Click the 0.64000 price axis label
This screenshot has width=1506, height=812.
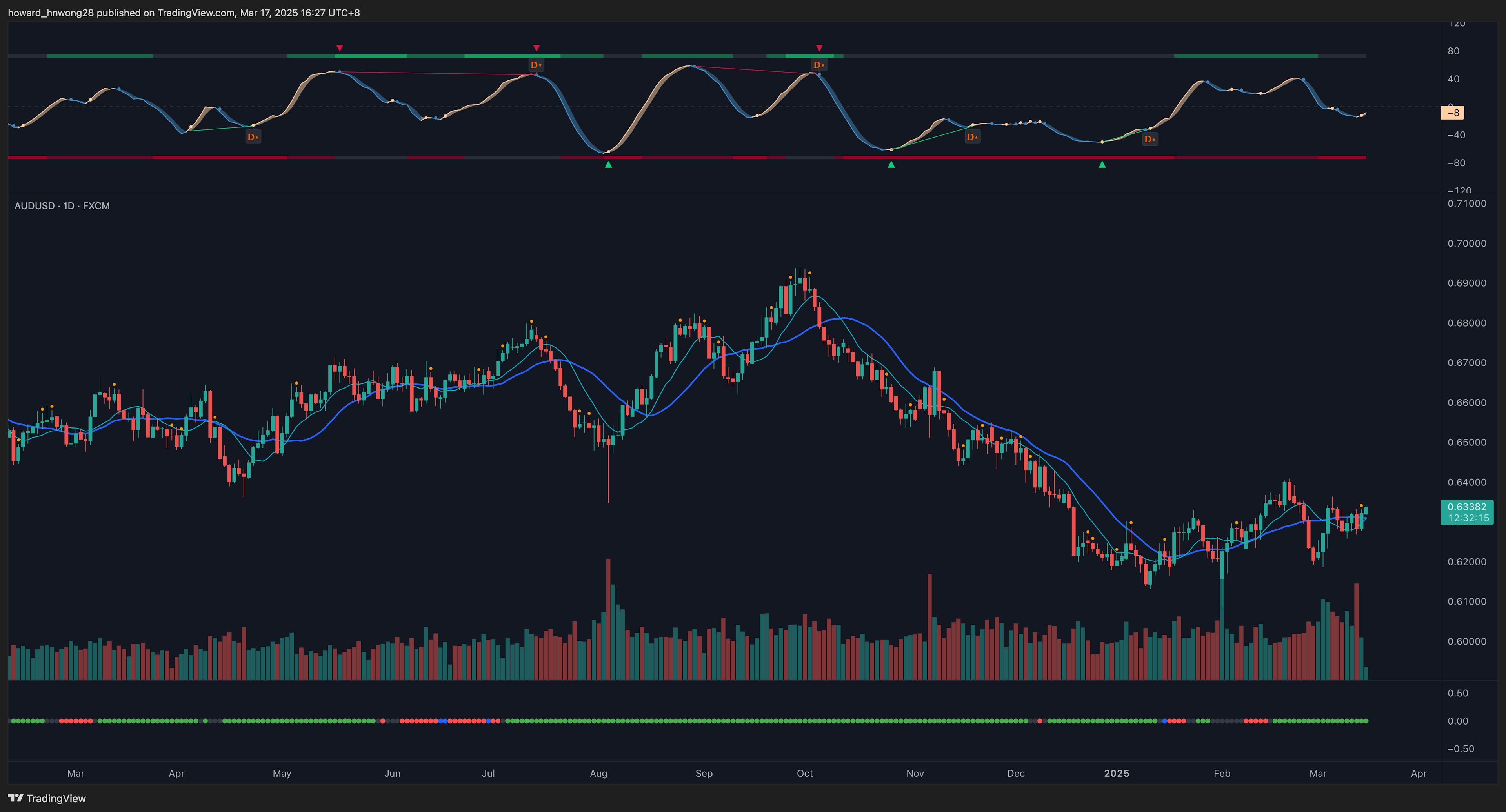(1467, 482)
